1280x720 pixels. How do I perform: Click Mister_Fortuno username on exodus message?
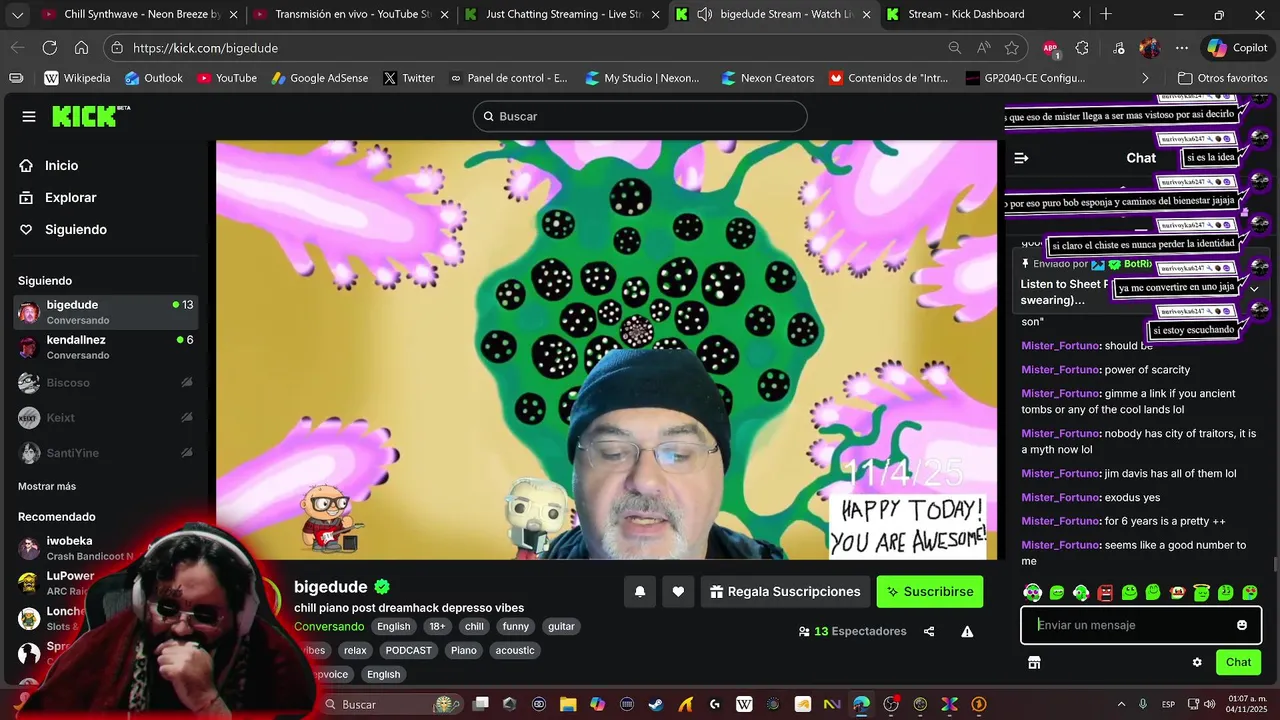[x=1060, y=497]
